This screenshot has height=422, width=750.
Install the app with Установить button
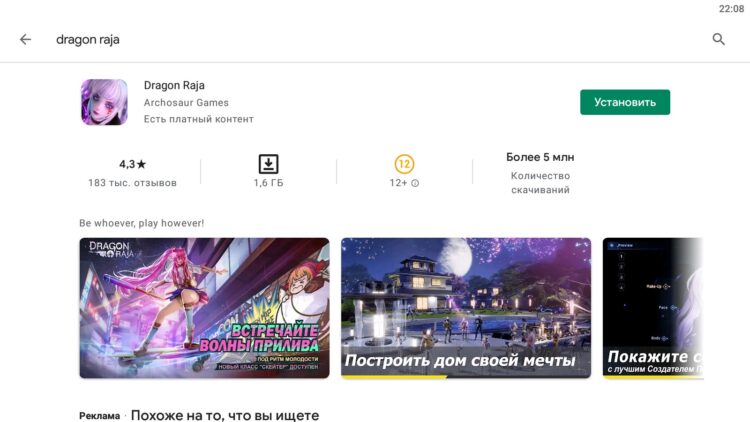625,102
